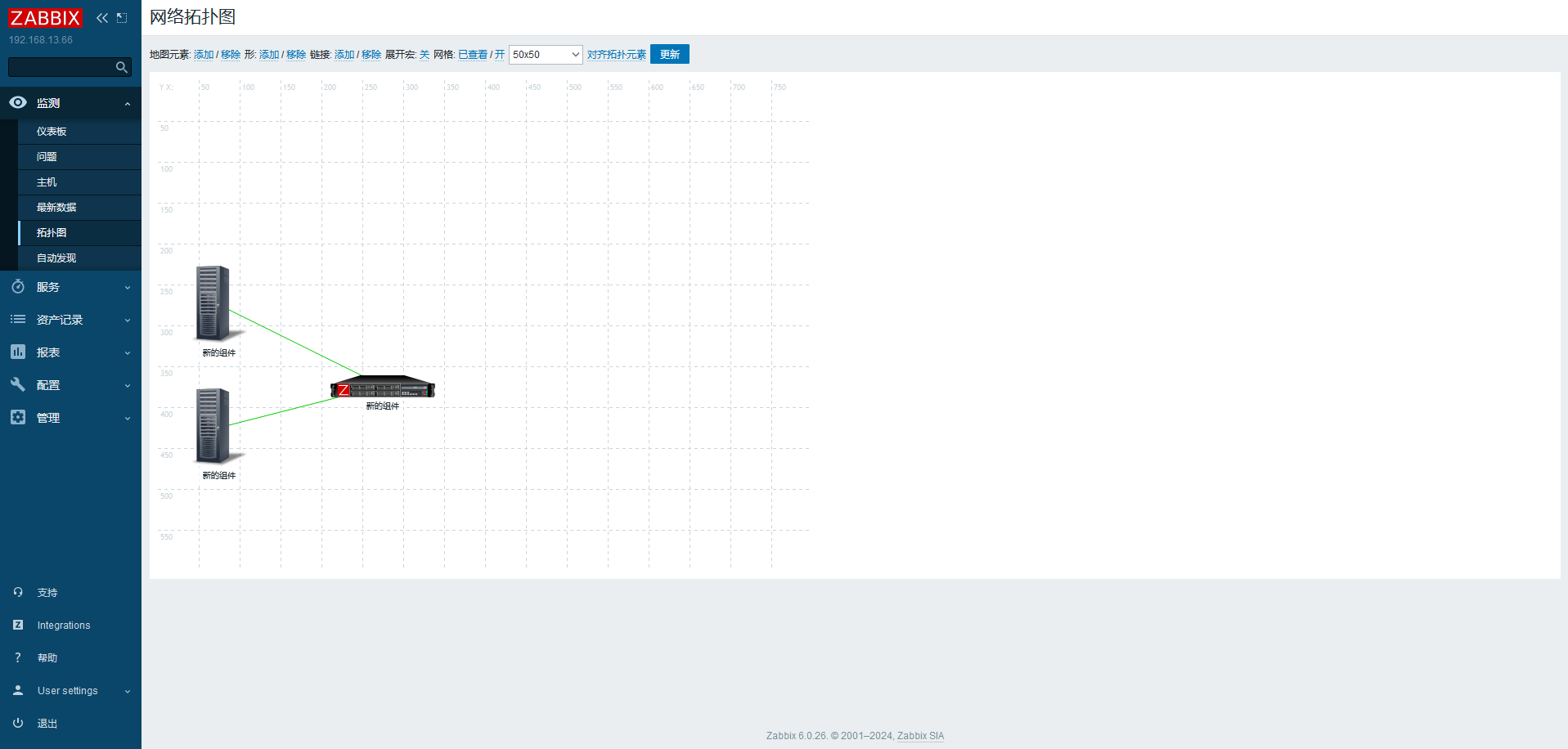Click the search magnifier icon

click(121, 67)
